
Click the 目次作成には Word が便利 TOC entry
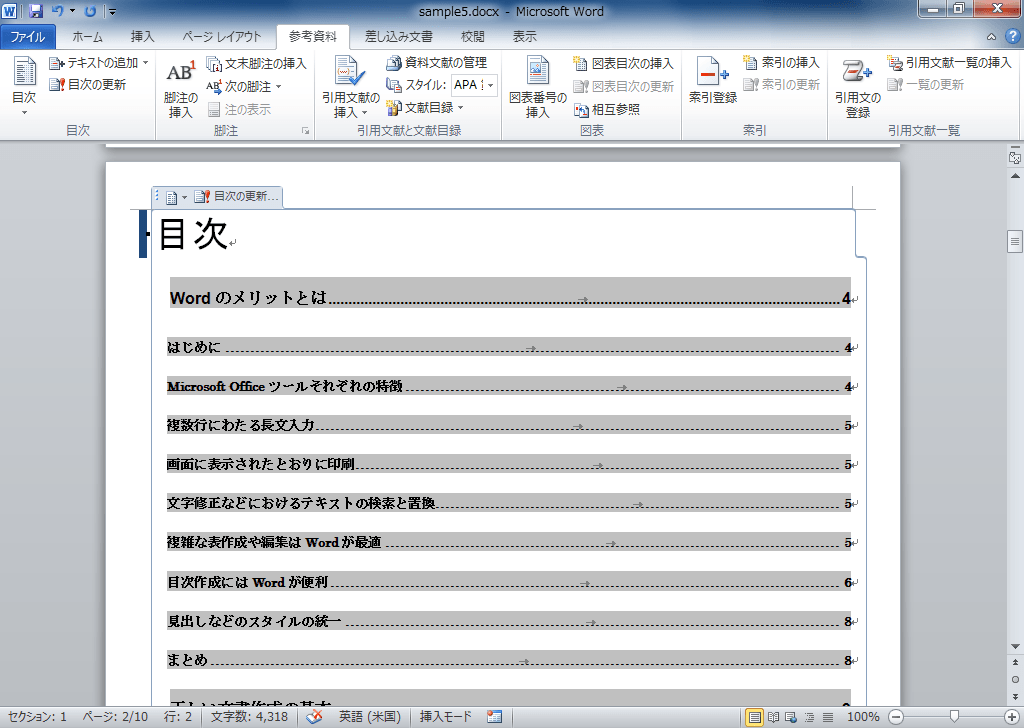[509, 581]
